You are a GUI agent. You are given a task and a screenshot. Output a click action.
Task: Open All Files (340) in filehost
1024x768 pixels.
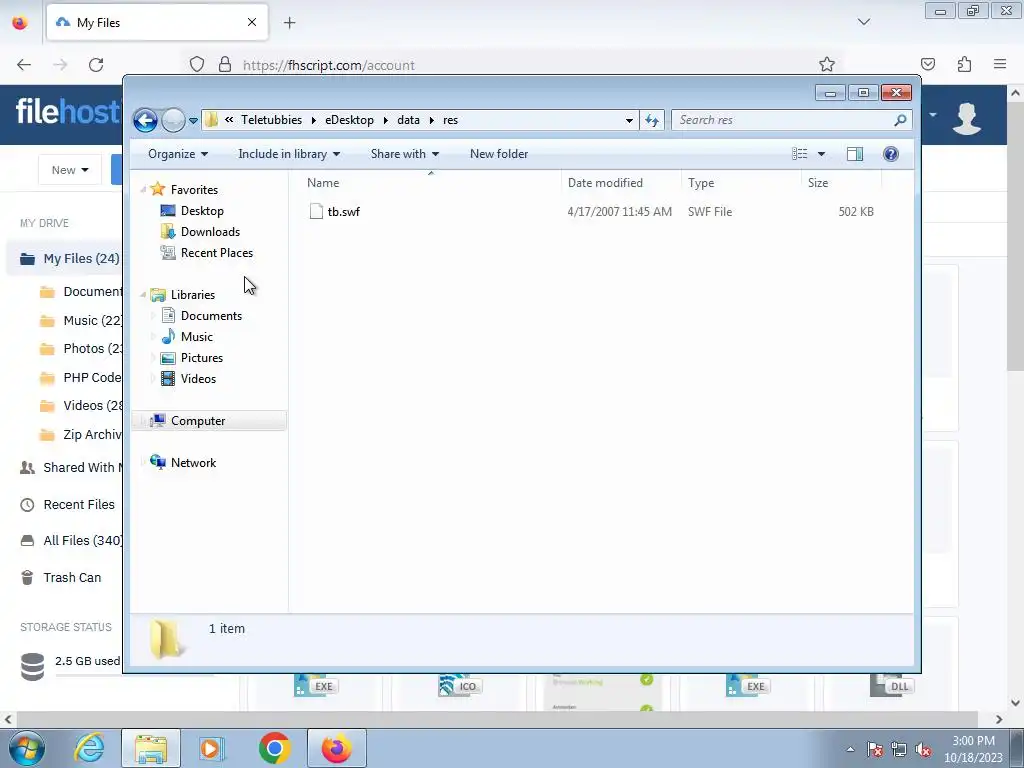pyautogui.click(x=82, y=541)
